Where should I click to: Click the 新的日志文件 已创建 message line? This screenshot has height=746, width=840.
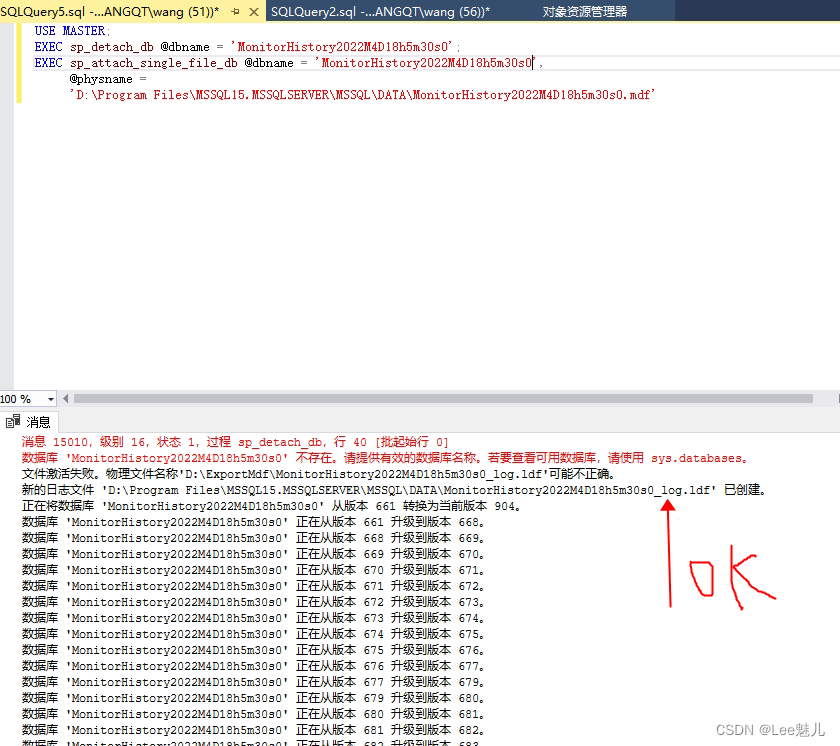pyautogui.click(x=394, y=490)
